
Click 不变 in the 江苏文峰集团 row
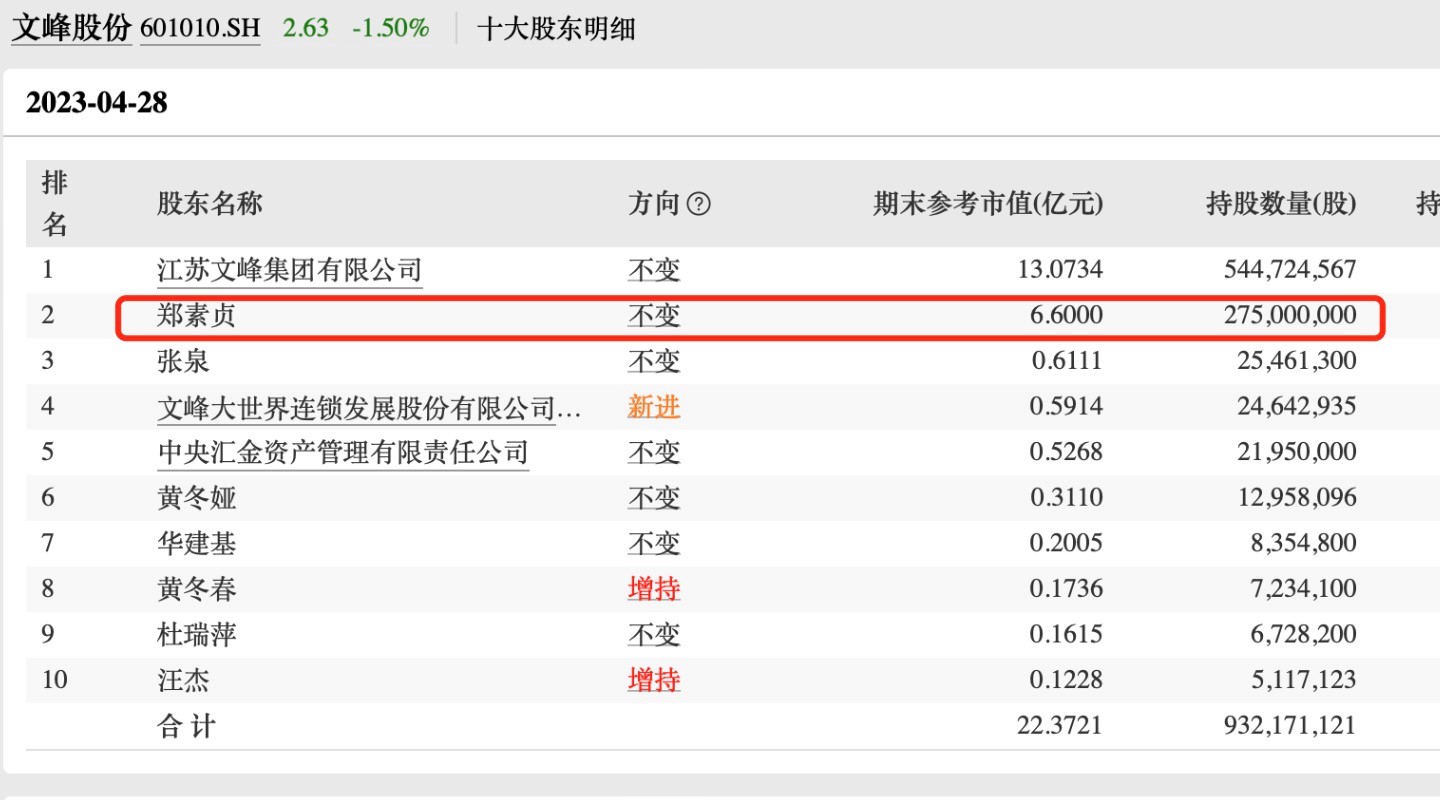point(654,270)
